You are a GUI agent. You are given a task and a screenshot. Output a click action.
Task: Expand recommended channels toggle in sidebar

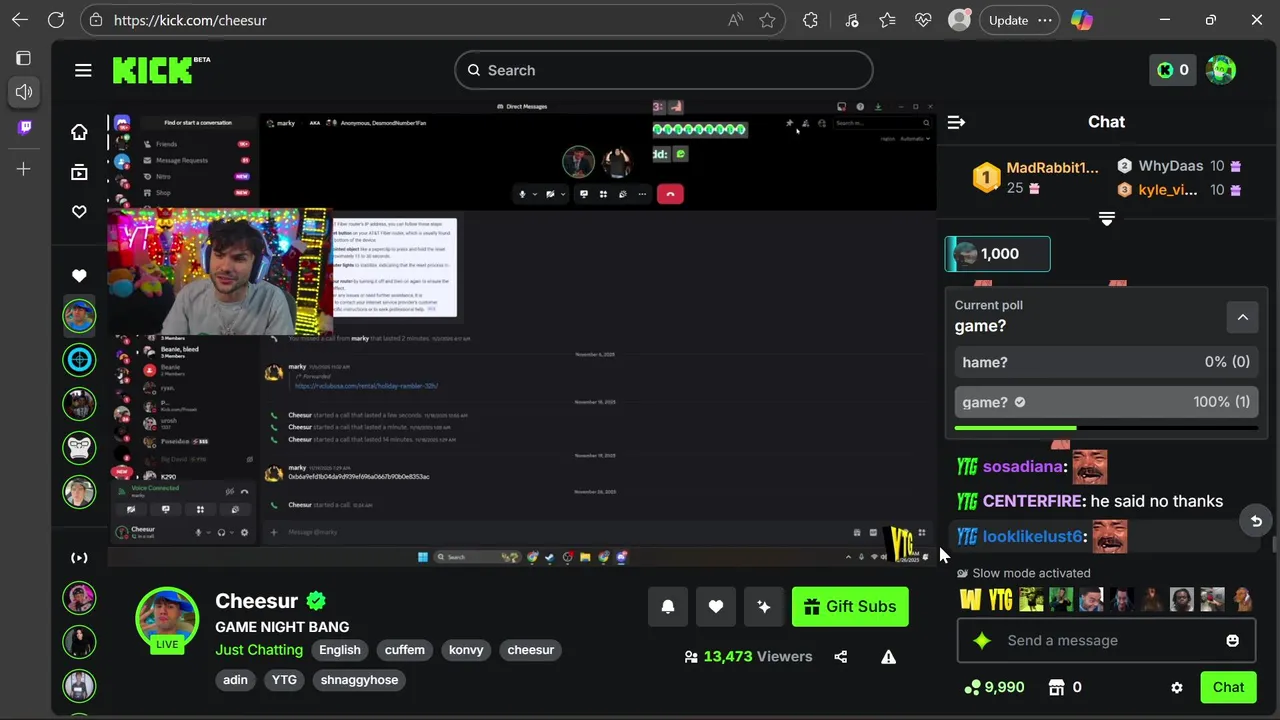tap(79, 558)
